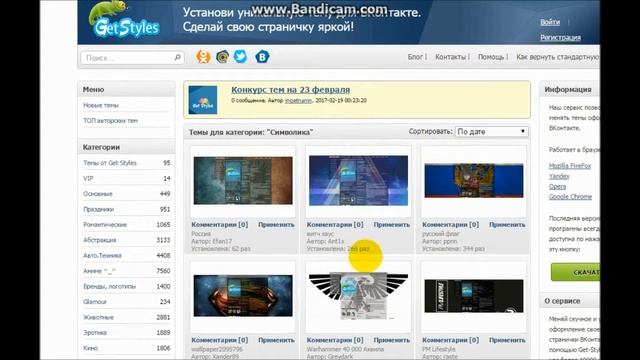Open the Mail.ru social icon
The image size is (640, 360).
[x=222, y=57]
